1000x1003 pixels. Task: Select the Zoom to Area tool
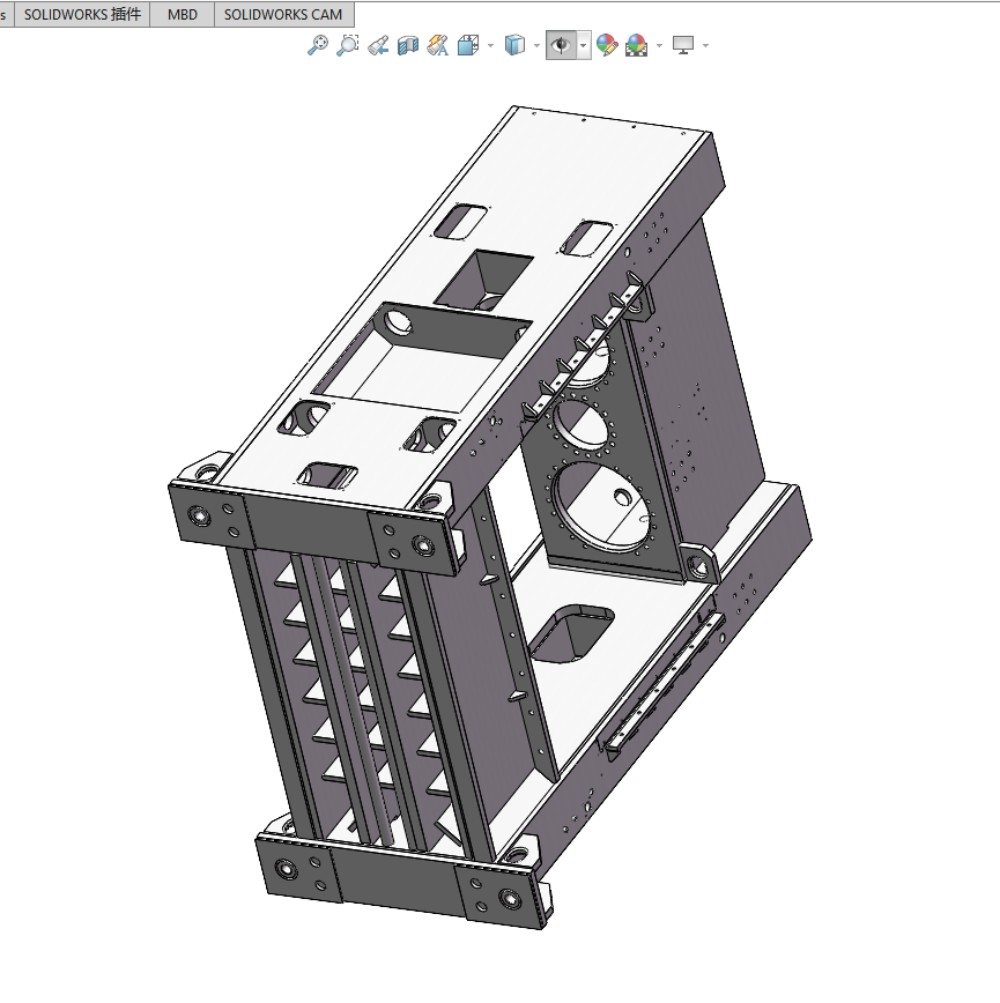[347, 45]
